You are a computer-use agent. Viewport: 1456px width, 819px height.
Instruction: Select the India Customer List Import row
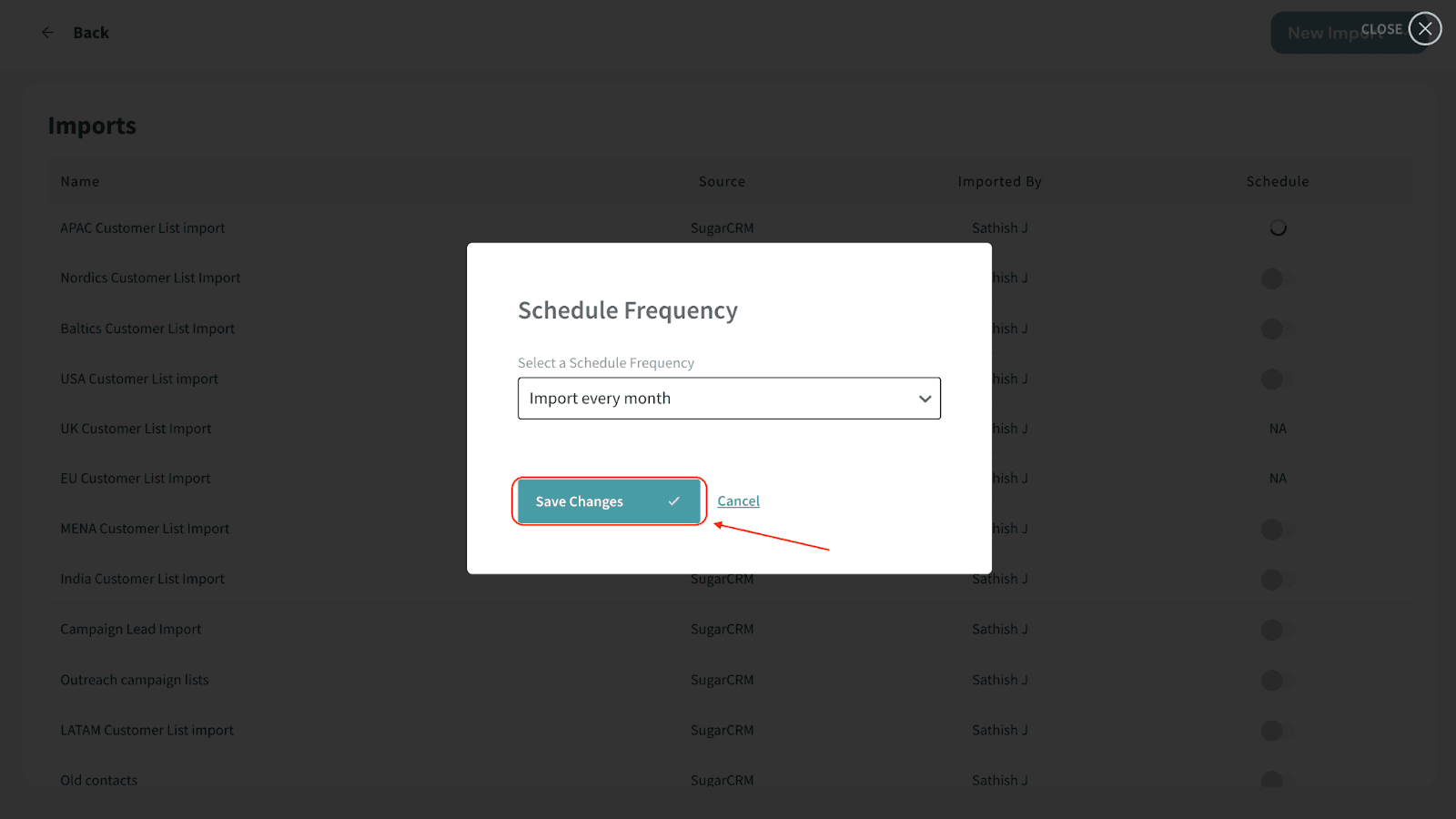(142, 579)
